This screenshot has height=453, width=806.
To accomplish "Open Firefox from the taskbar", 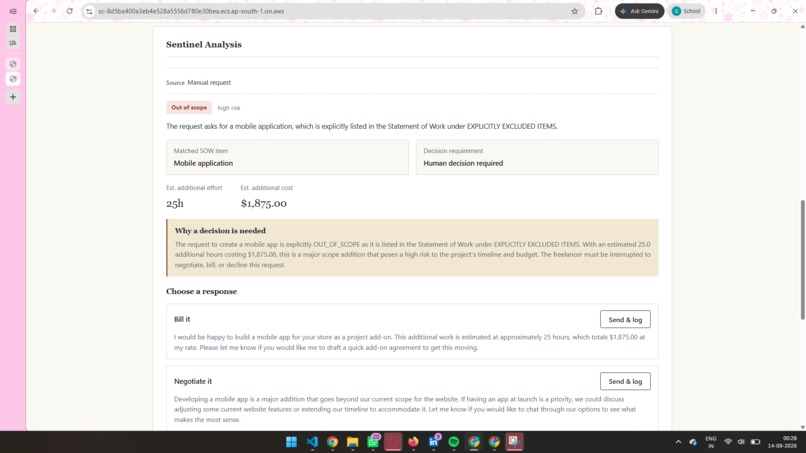I will click(x=413, y=442).
